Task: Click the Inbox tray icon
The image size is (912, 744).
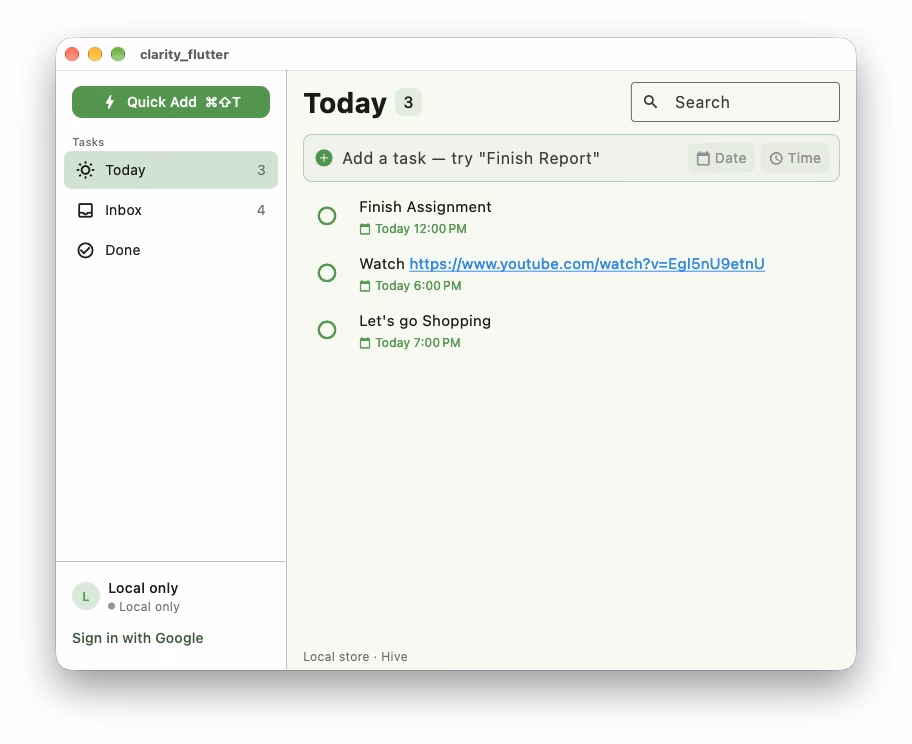Action: coord(86,210)
